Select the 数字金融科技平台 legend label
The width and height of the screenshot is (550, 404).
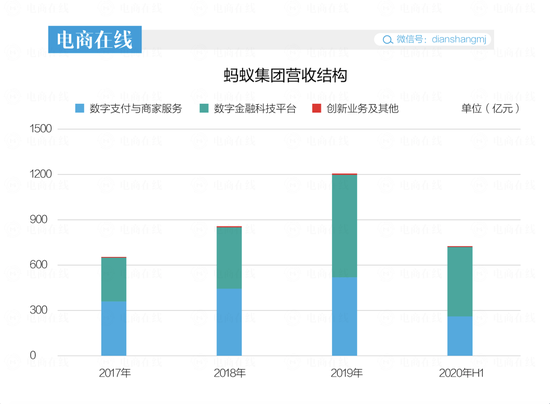255,109
